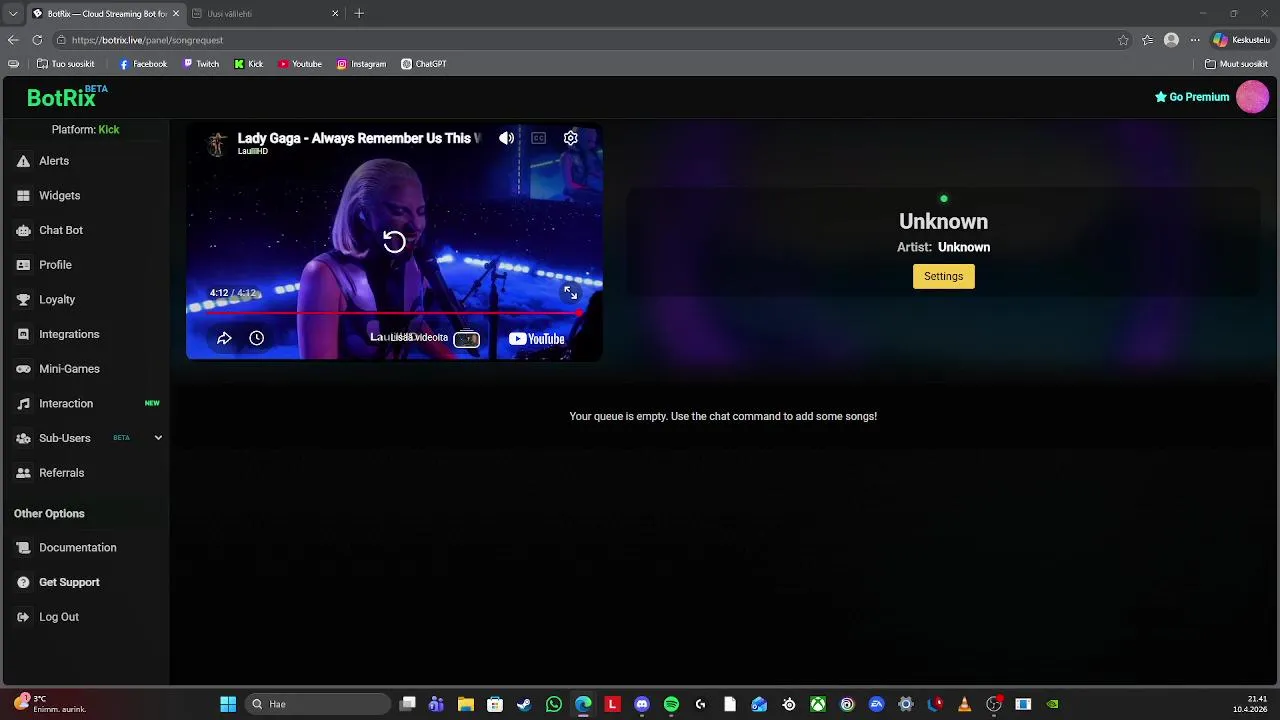Switch to the Uusi välilehti browser tab
Image resolution: width=1280 pixels, height=720 pixels.
(265, 14)
